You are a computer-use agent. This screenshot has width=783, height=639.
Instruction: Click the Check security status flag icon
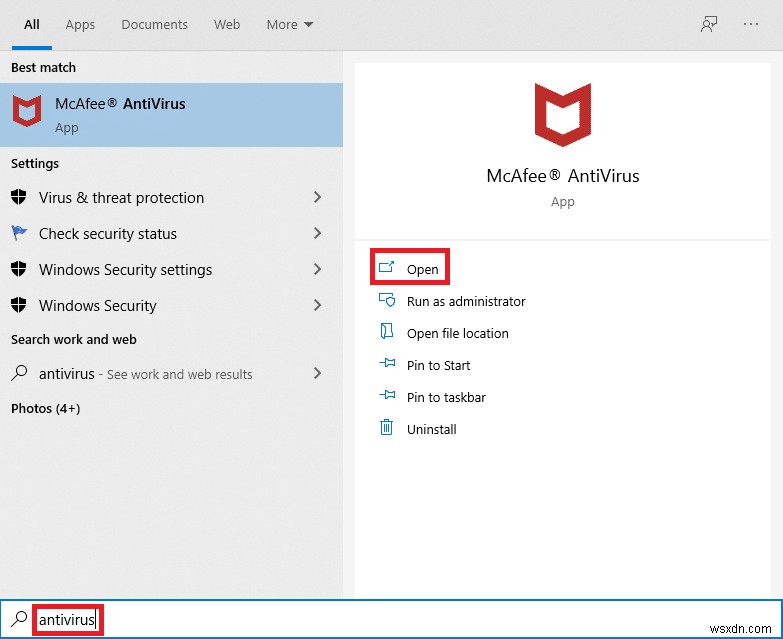[x=19, y=233]
